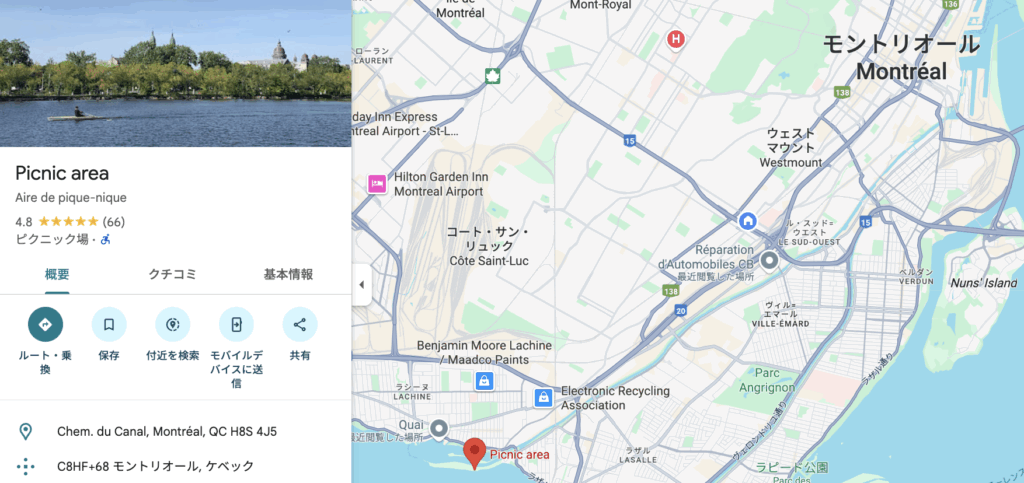Click the hospital H marker on map
1024x483 pixels.
click(x=676, y=39)
